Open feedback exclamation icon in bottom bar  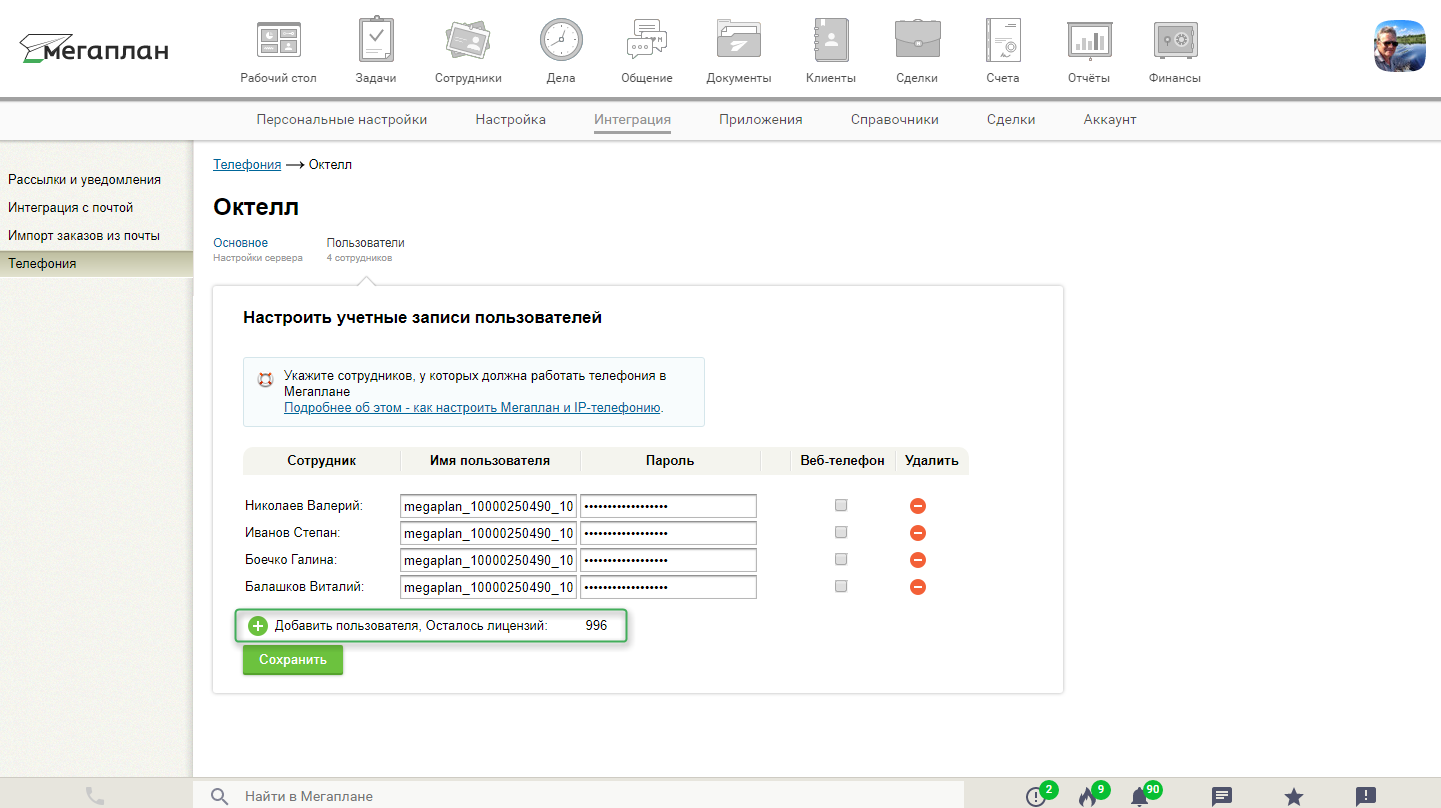pyautogui.click(x=1366, y=796)
